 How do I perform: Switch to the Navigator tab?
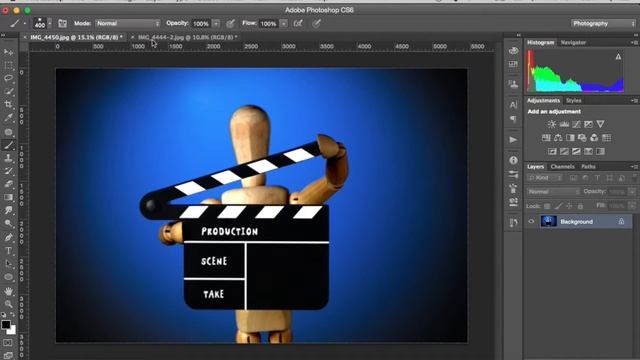tap(573, 42)
